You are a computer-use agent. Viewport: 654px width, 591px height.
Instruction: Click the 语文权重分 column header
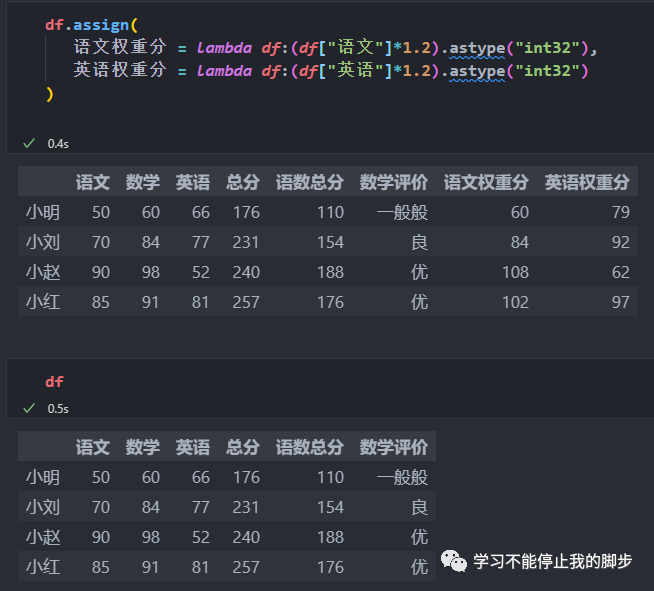tap(486, 182)
